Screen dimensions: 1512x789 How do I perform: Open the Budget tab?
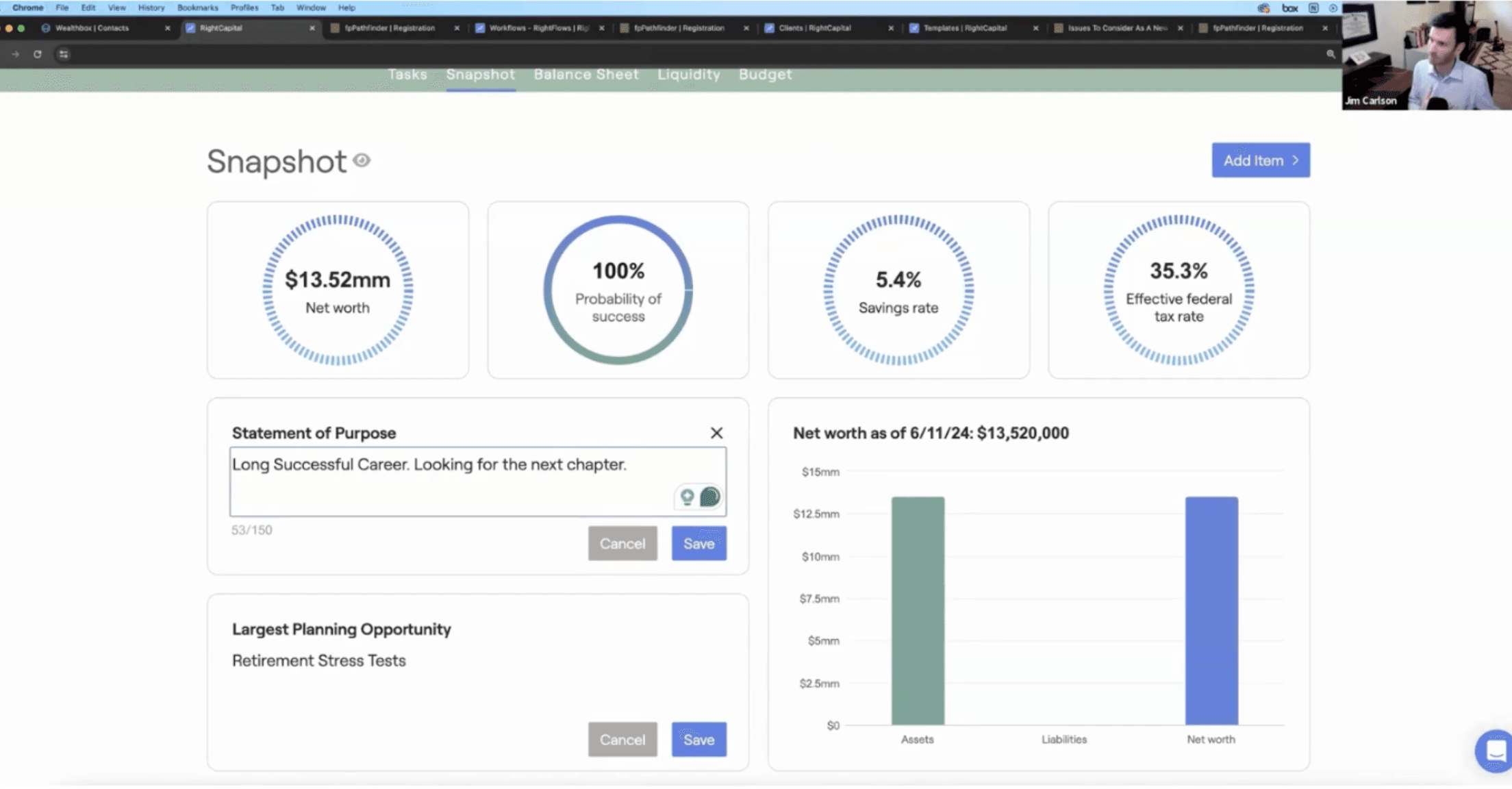(765, 74)
